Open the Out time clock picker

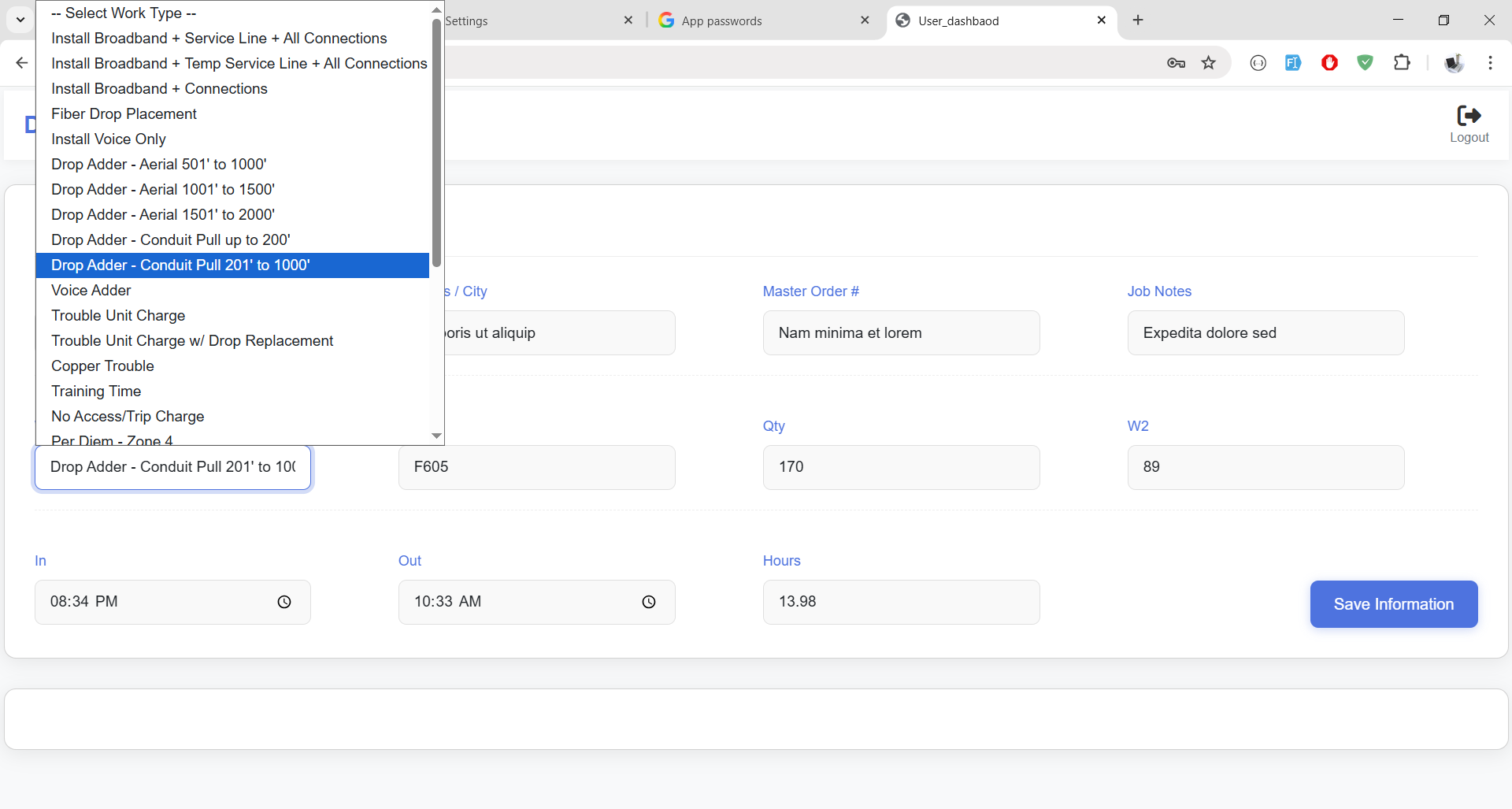pyautogui.click(x=649, y=602)
